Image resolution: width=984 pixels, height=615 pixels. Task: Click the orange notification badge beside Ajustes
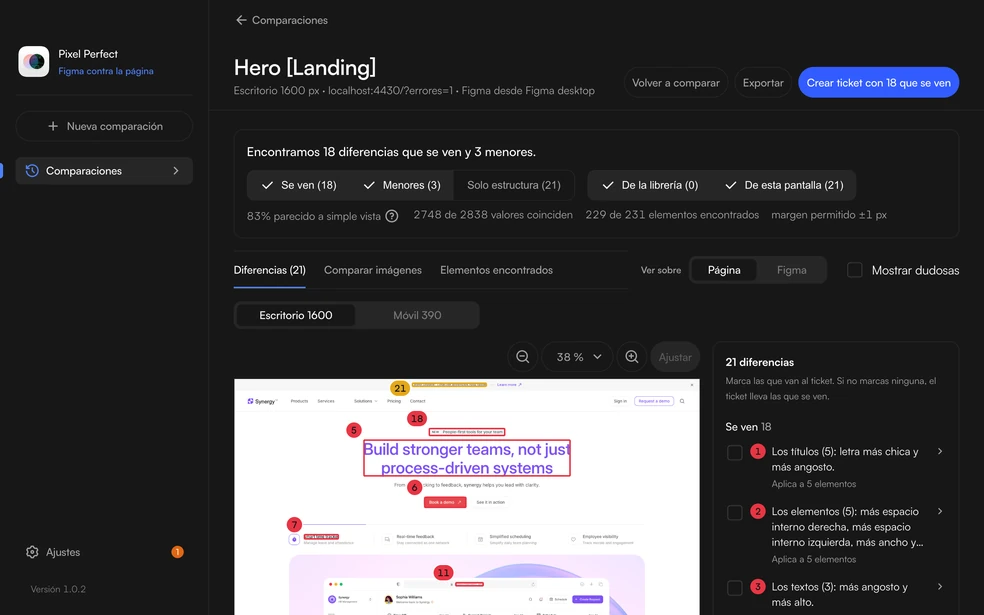click(x=178, y=552)
